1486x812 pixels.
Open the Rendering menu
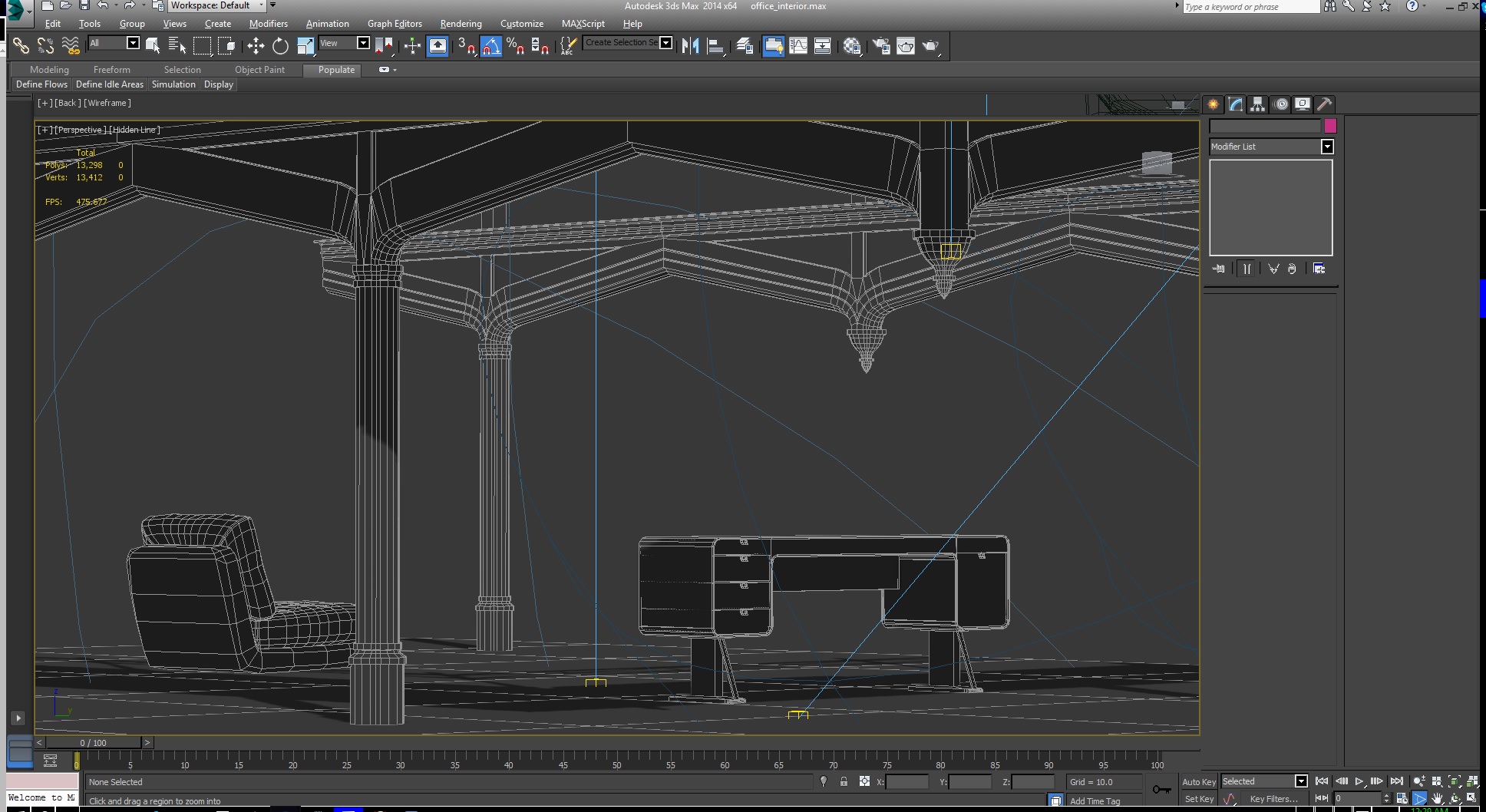(461, 24)
